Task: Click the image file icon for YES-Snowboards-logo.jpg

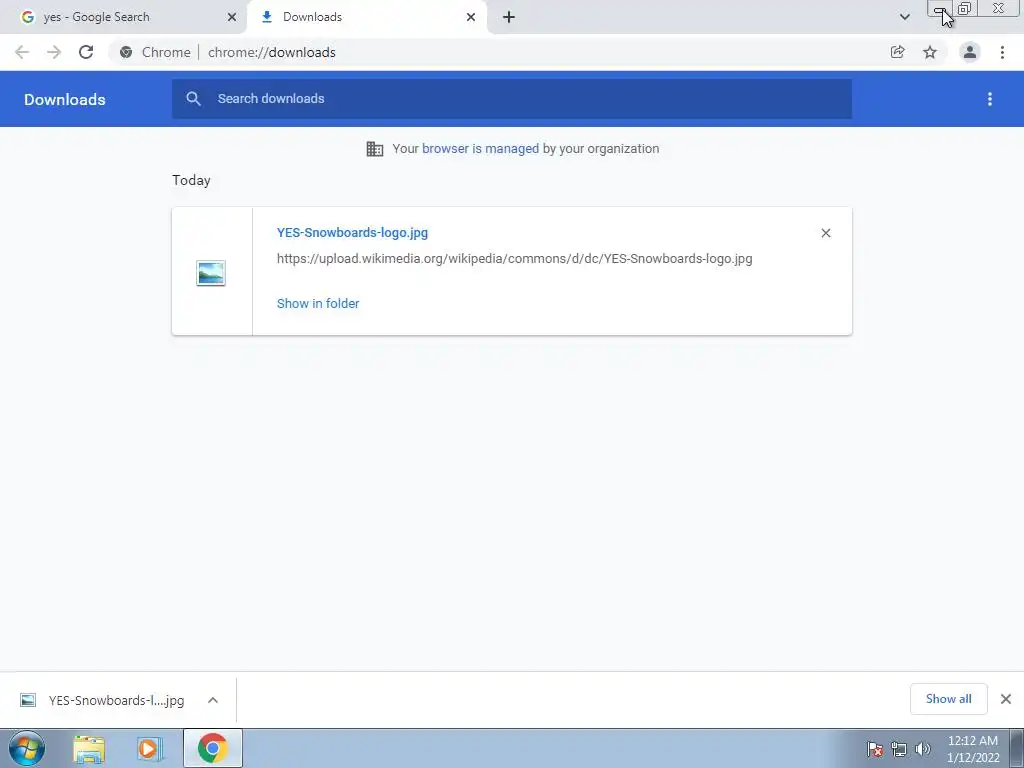Action: [x=211, y=273]
